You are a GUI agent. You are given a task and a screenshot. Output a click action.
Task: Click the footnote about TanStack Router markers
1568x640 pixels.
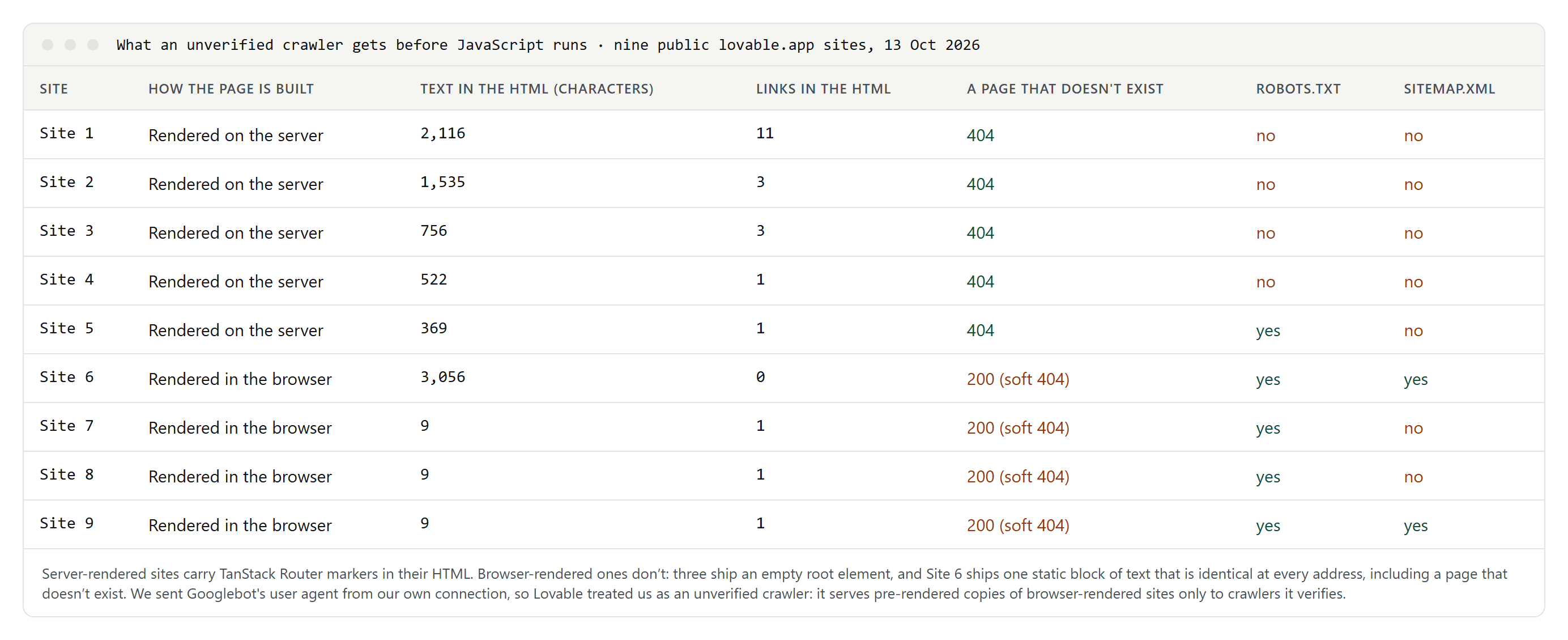(x=774, y=583)
